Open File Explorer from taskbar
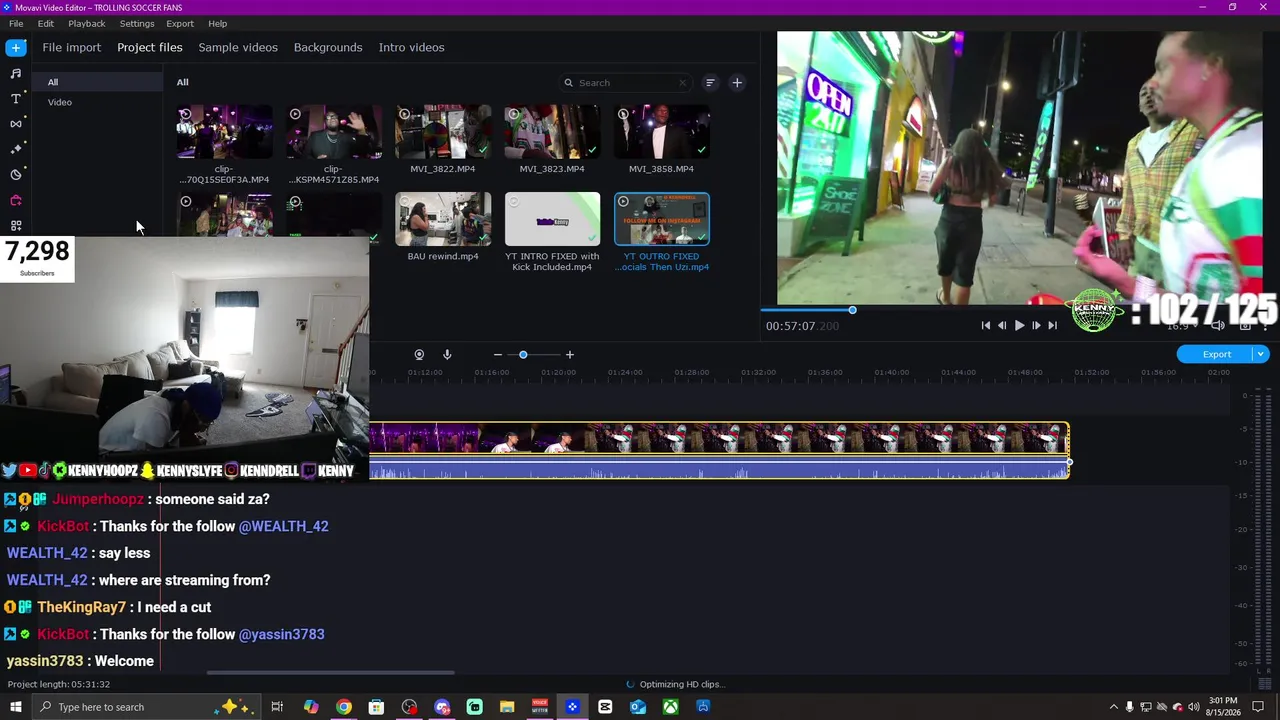1280x720 pixels. tap(507, 707)
